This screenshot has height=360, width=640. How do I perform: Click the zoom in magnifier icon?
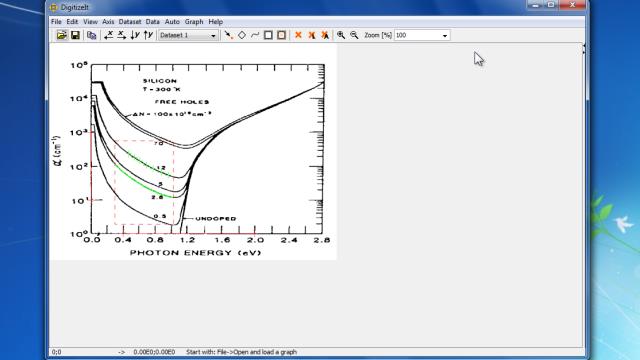click(341, 35)
